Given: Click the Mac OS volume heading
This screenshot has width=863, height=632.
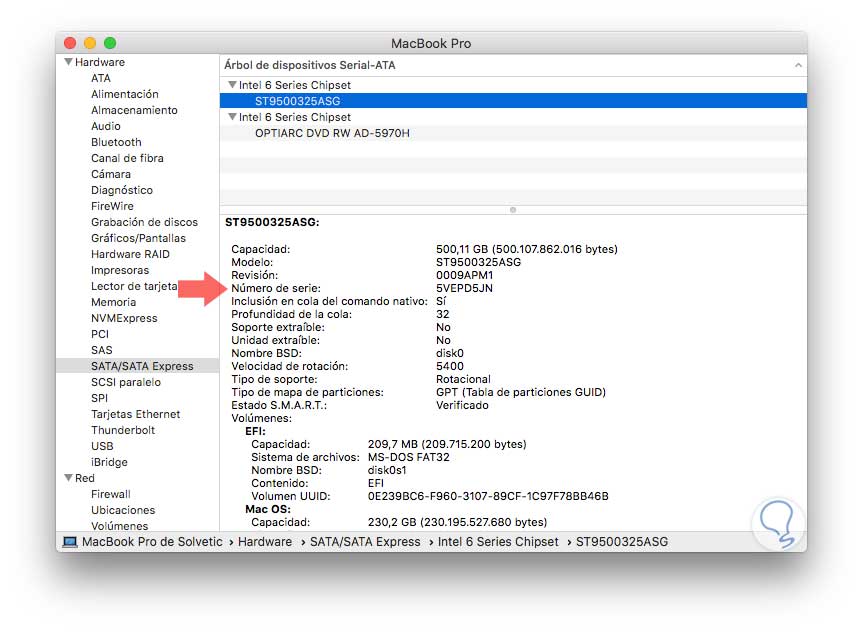Looking at the screenshot, I should click(268, 509).
